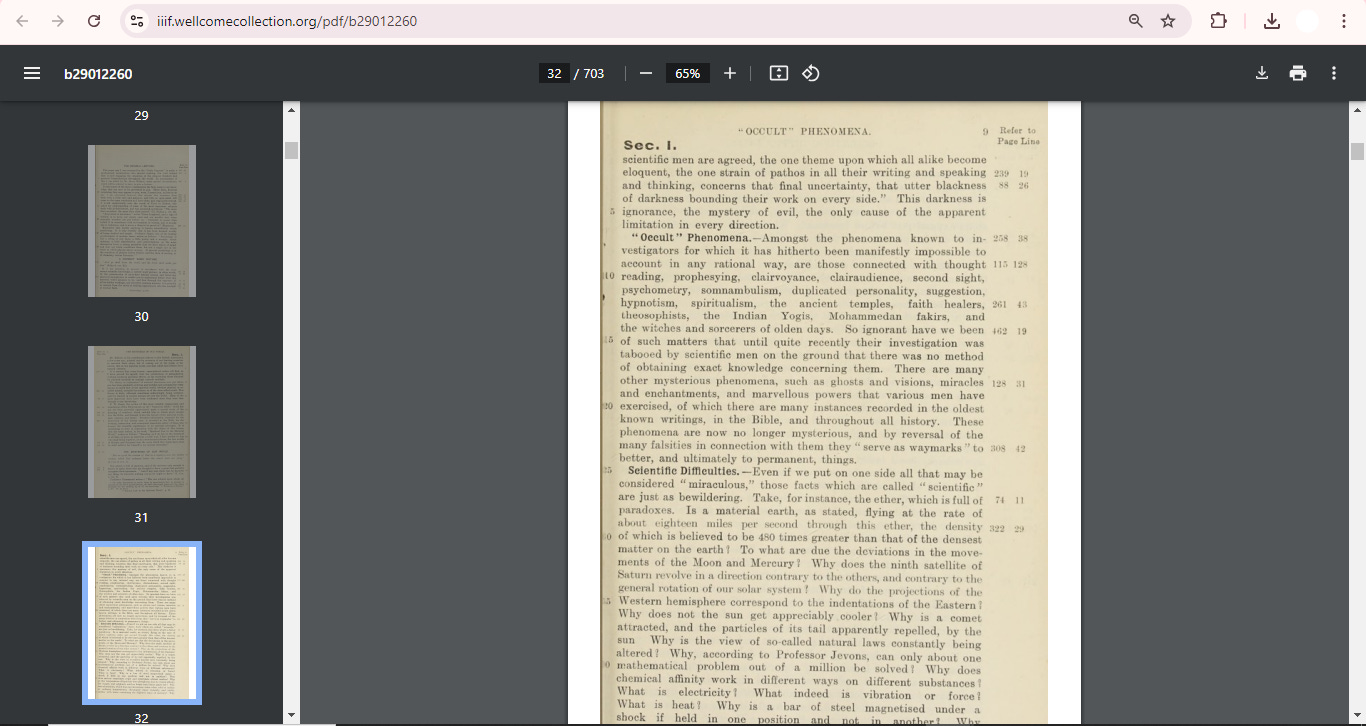This screenshot has width=1366, height=726.
Task: Click the thumbnail label 29
Action: click(x=141, y=116)
